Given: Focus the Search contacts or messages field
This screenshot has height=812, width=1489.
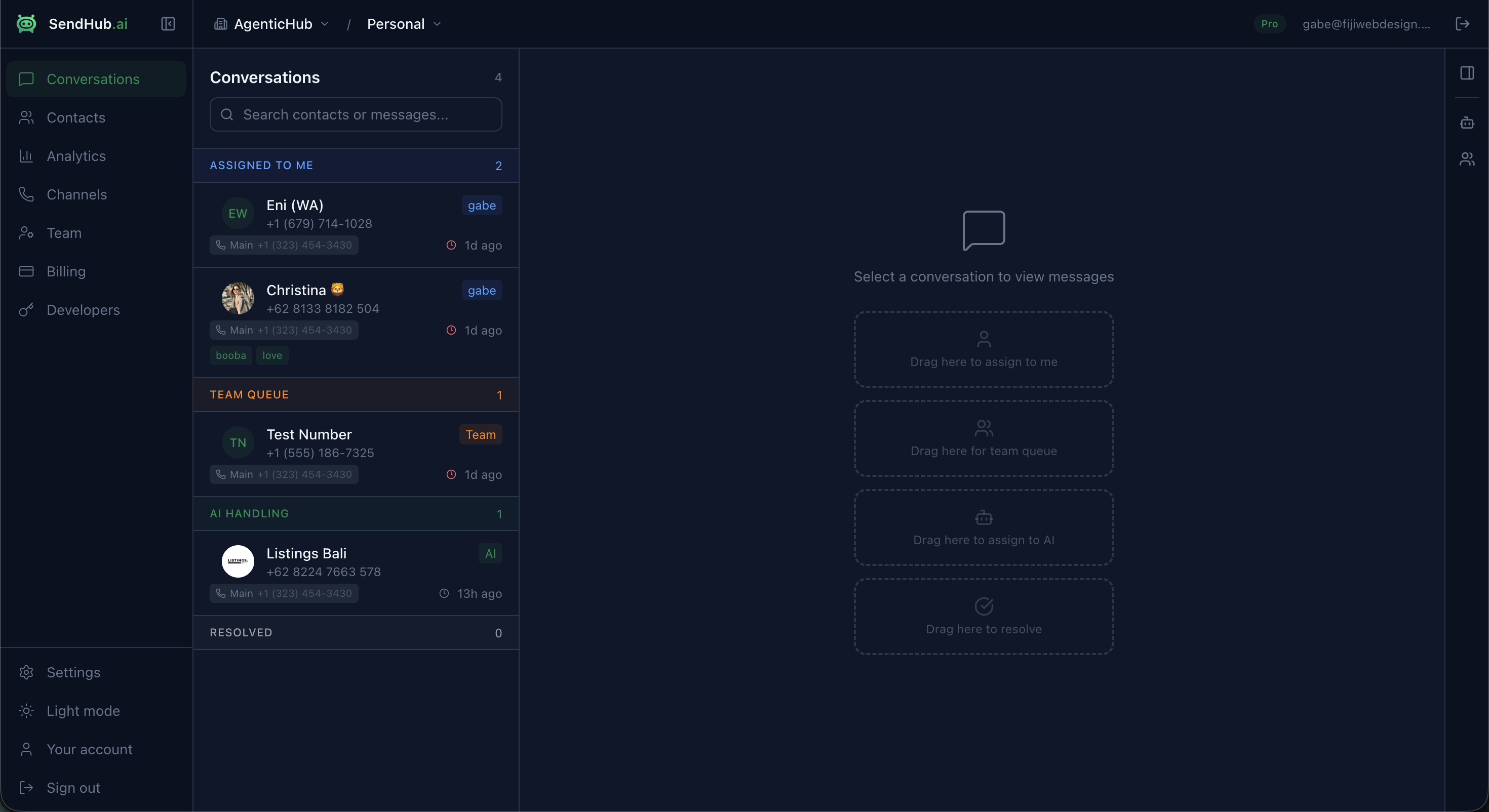Looking at the screenshot, I should (x=356, y=114).
